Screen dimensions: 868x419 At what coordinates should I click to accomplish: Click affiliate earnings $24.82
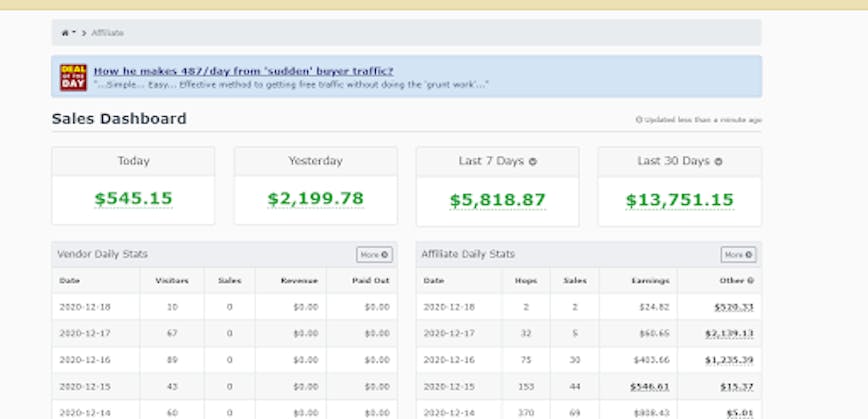pyautogui.click(x=654, y=307)
